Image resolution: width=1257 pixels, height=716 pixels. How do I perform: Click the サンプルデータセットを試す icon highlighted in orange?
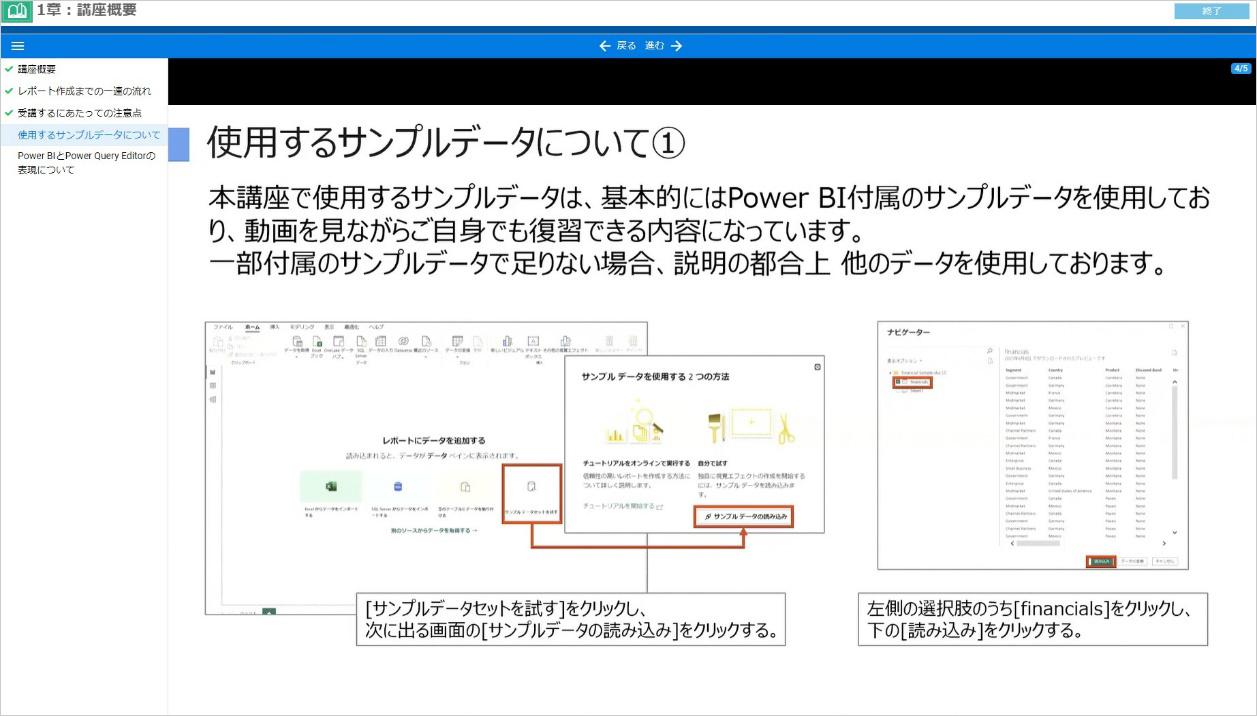pyautogui.click(x=532, y=485)
